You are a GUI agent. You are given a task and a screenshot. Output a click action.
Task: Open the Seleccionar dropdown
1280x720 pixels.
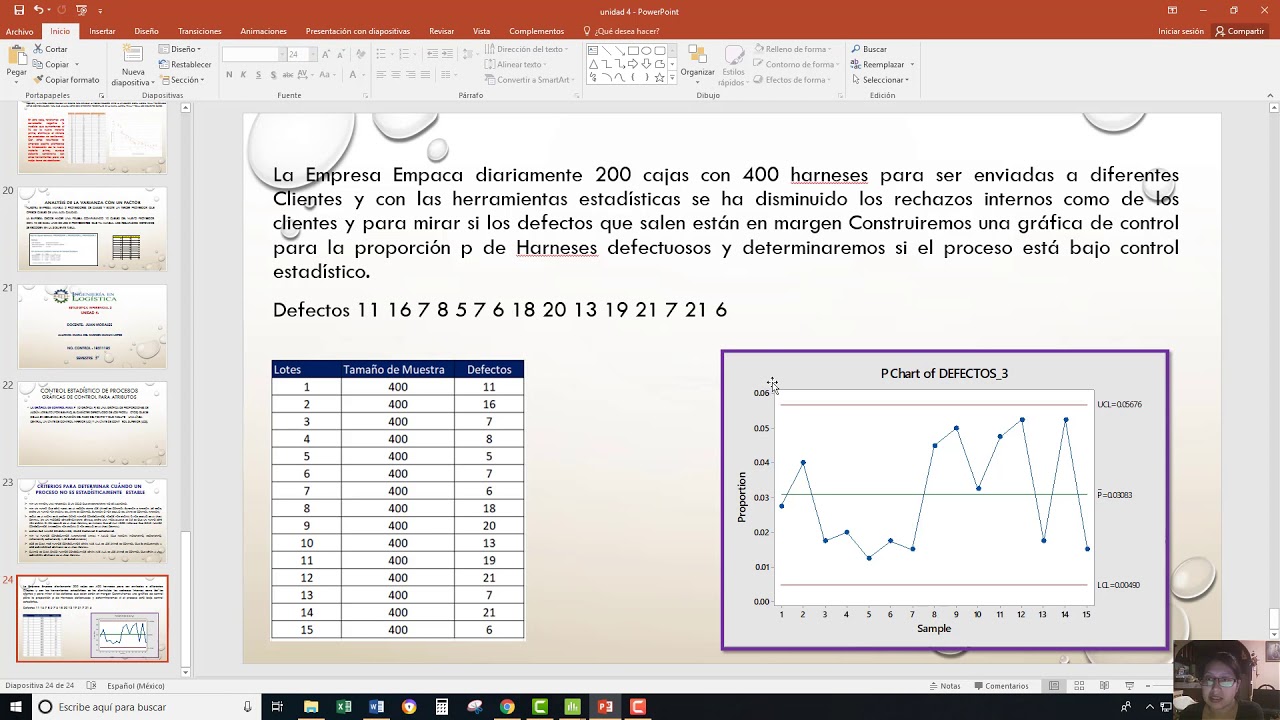click(881, 80)
